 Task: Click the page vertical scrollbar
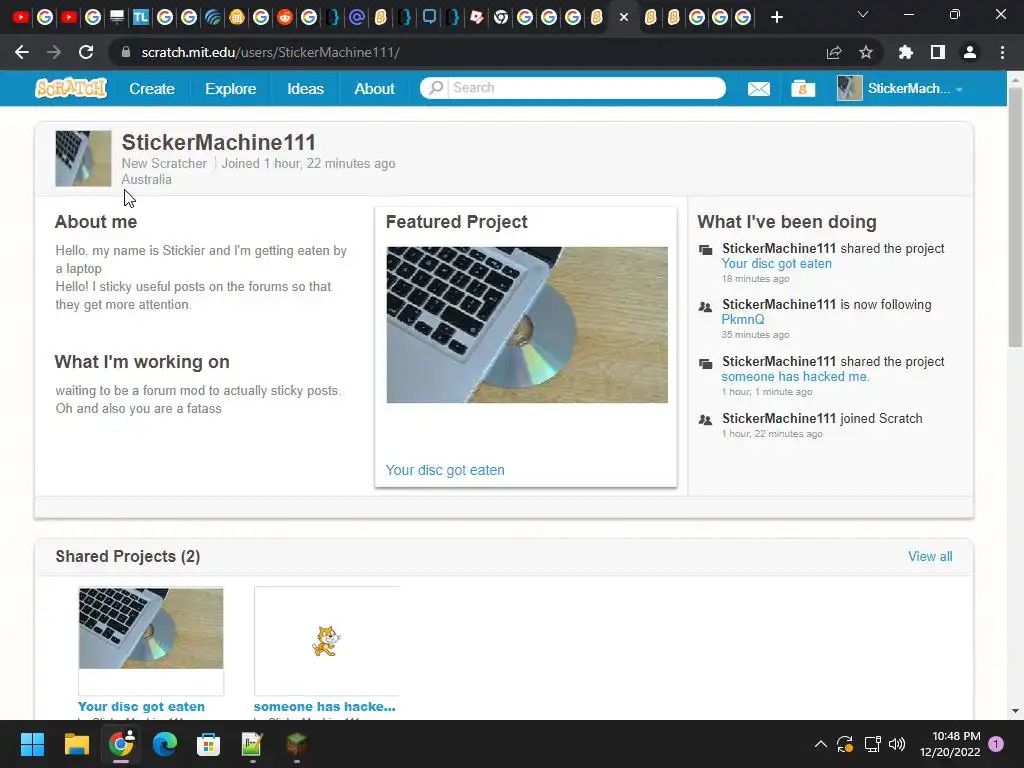coord(1015,216)
